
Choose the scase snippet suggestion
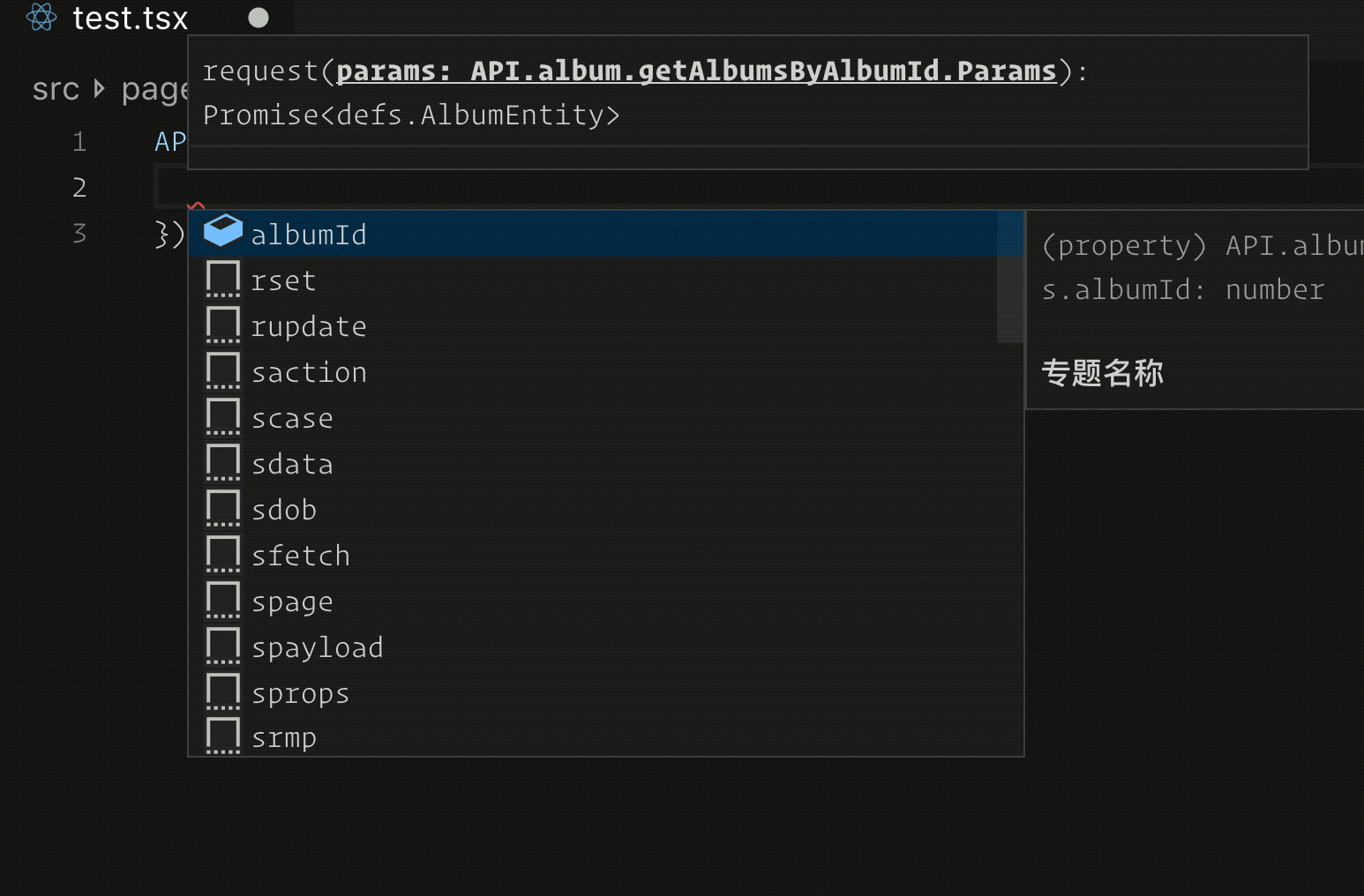605,417
